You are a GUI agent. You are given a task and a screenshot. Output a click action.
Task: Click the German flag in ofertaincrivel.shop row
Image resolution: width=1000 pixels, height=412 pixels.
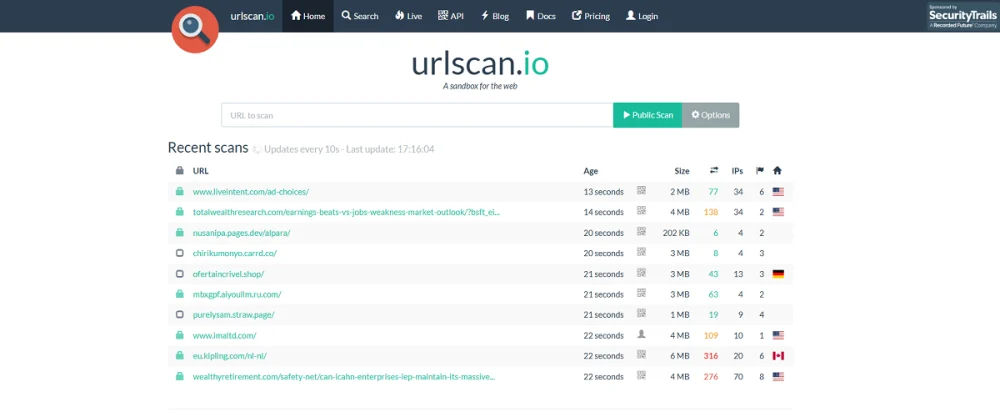click(778, 274)
